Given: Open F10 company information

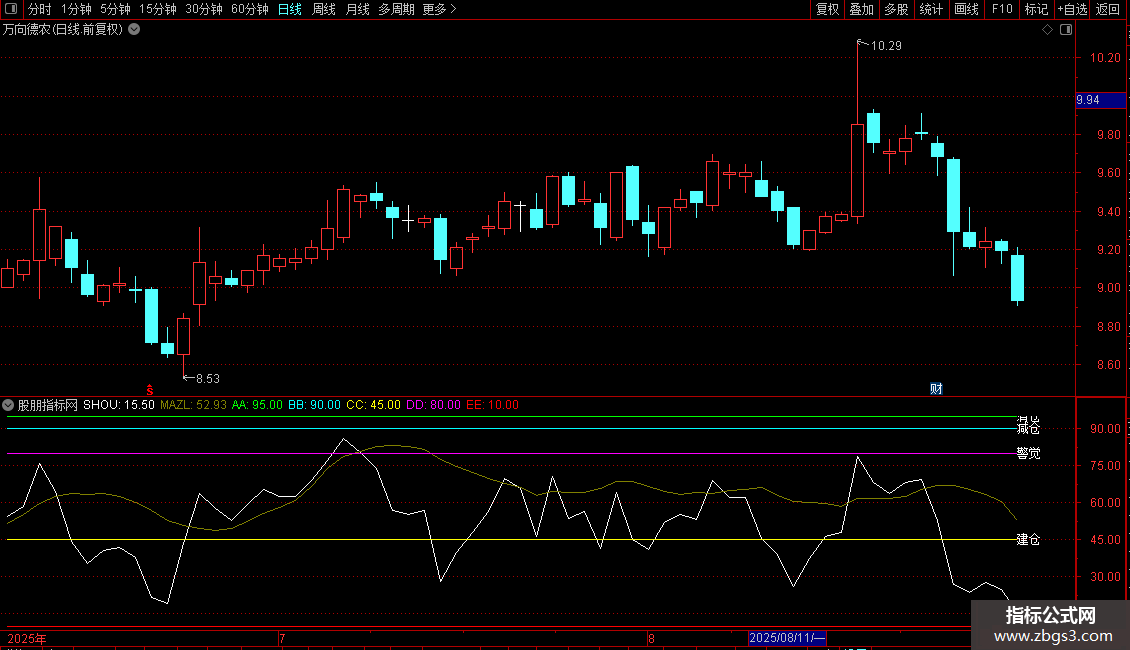Looking at the screenshot, I should point(1002,9).
